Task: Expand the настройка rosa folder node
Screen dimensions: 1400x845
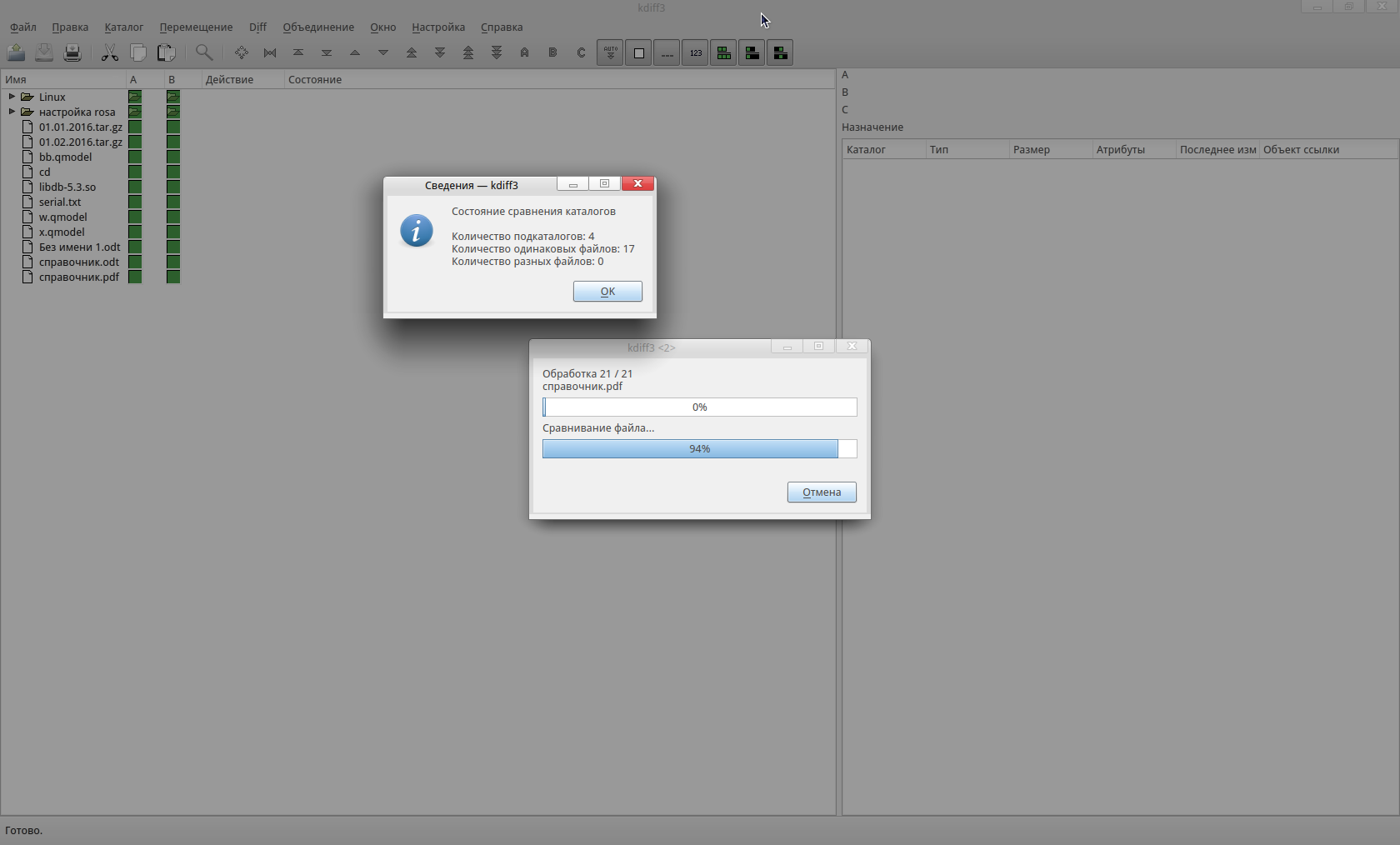Action: click(12, 112)
